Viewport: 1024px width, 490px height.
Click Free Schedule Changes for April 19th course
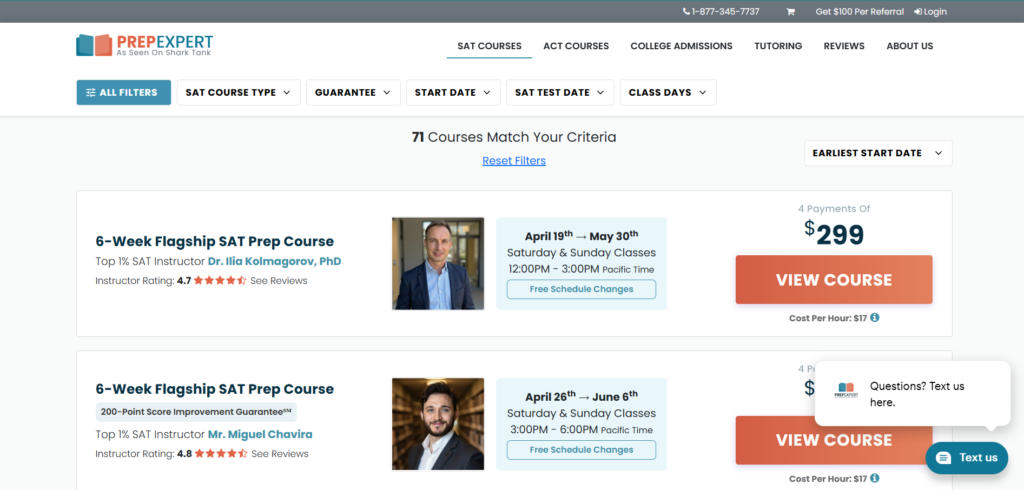(x=581, y=289)
